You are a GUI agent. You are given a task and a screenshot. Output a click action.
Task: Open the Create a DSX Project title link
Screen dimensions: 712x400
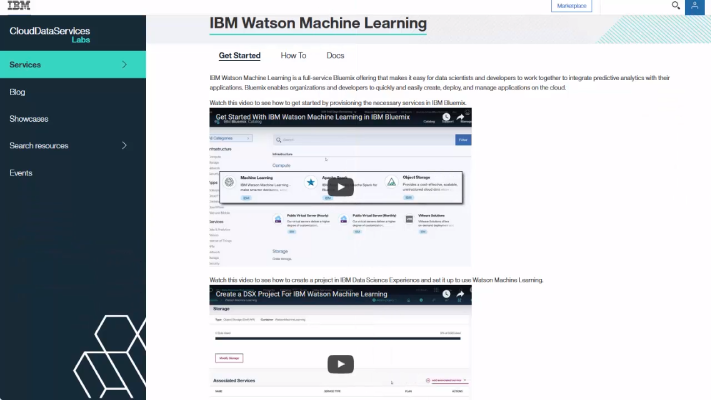(x=301, y=294)
